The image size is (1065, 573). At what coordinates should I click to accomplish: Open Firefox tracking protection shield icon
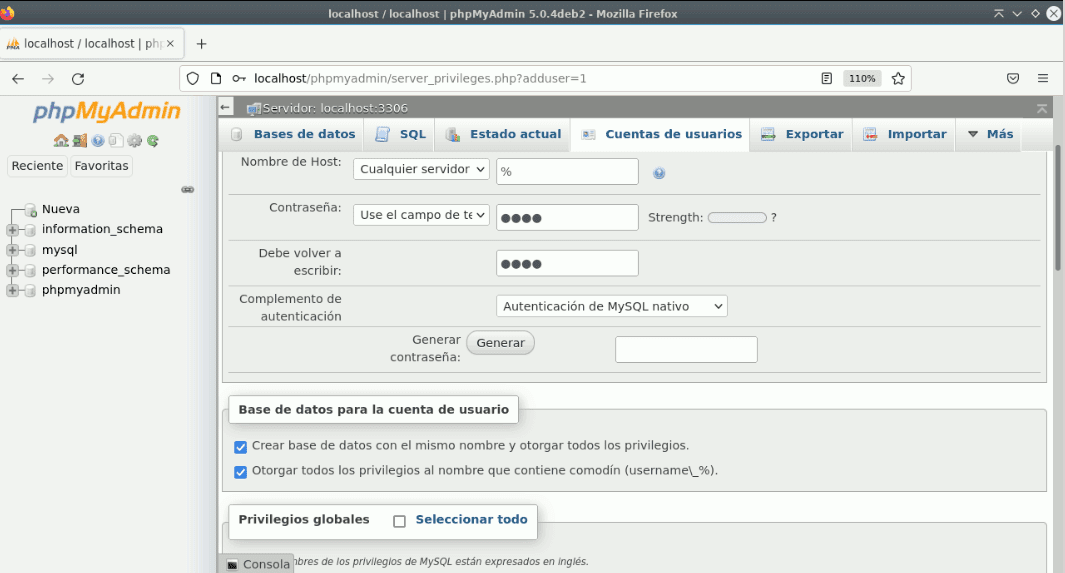click(x=193, y=79)
